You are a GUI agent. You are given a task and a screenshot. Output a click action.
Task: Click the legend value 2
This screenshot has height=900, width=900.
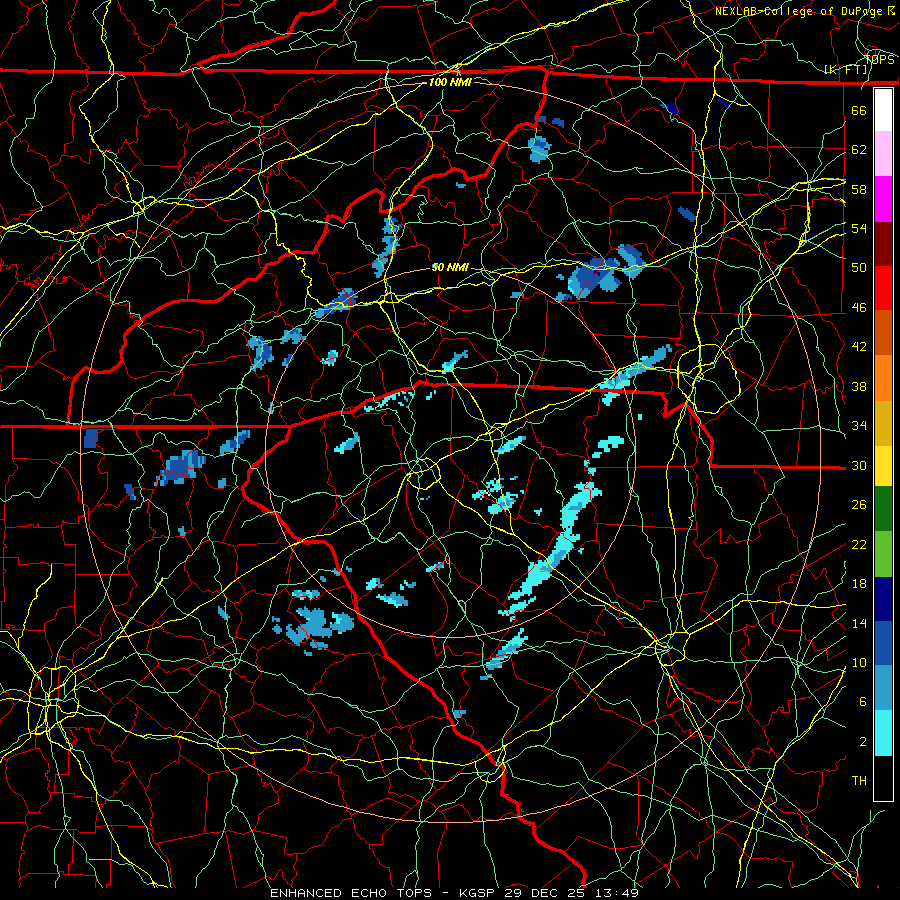(x=863, y=742)
